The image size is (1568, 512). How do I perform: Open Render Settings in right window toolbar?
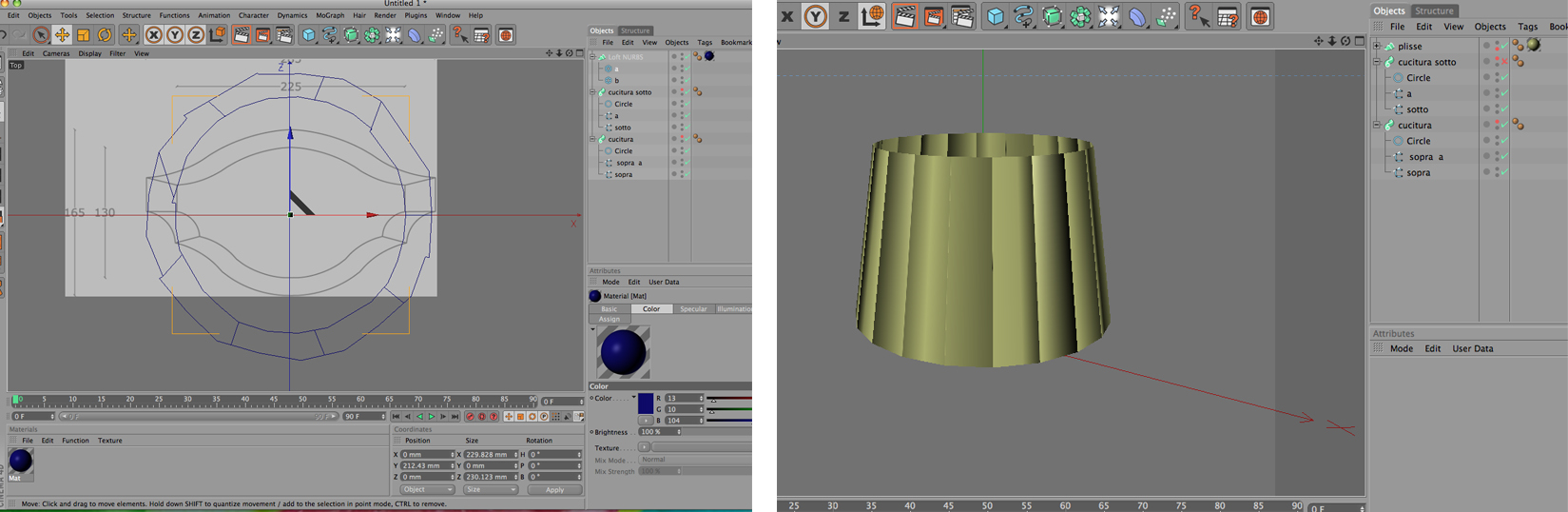pos(962,16)
